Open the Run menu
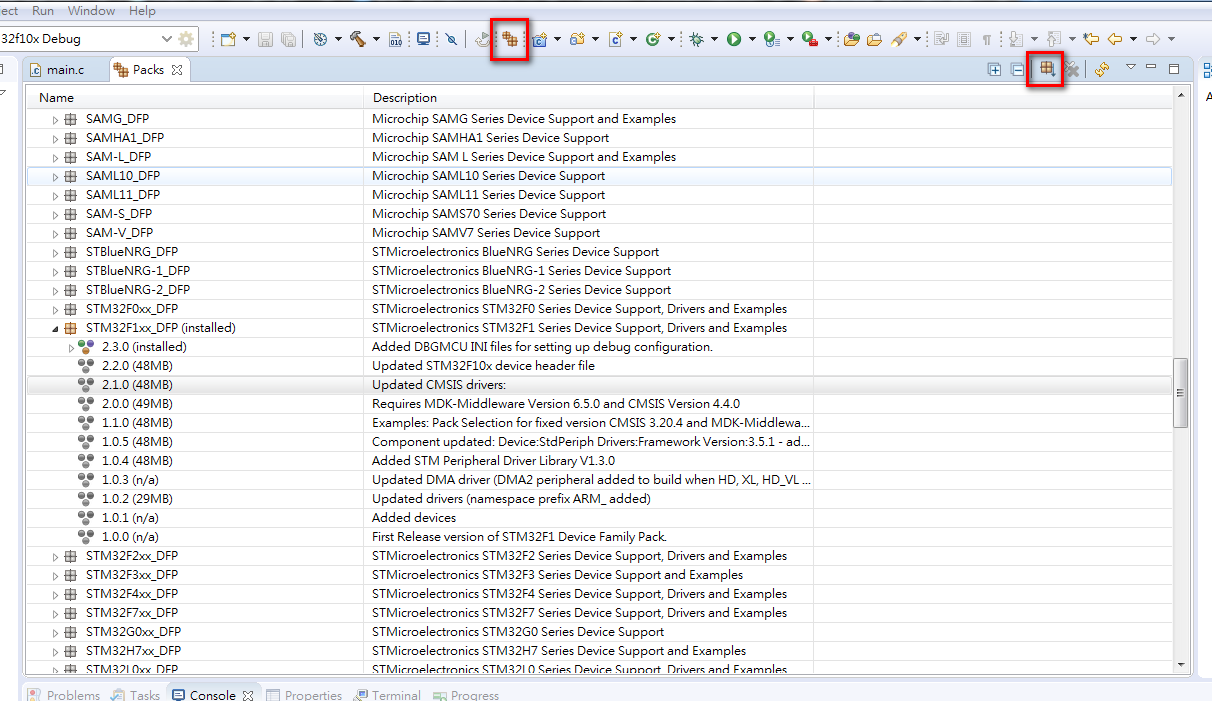The height and width of the screenshot is (701, 1212). [43, 11]
